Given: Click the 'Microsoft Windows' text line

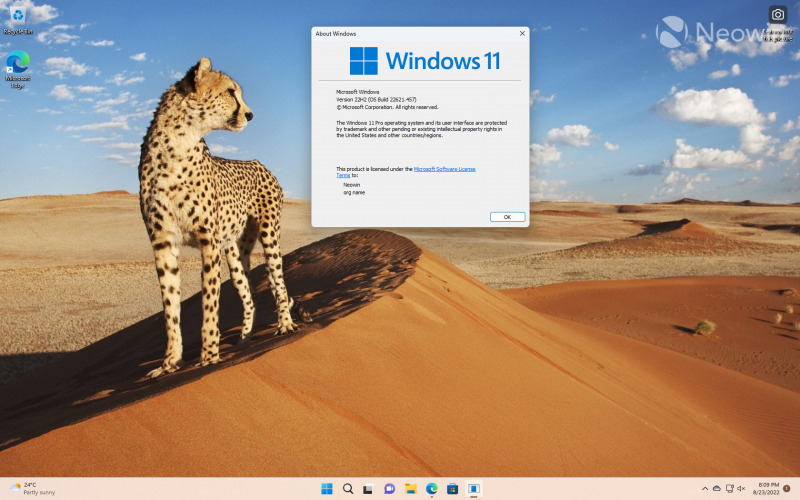Looking at the screenshot, I should click(x=357, y=92).
